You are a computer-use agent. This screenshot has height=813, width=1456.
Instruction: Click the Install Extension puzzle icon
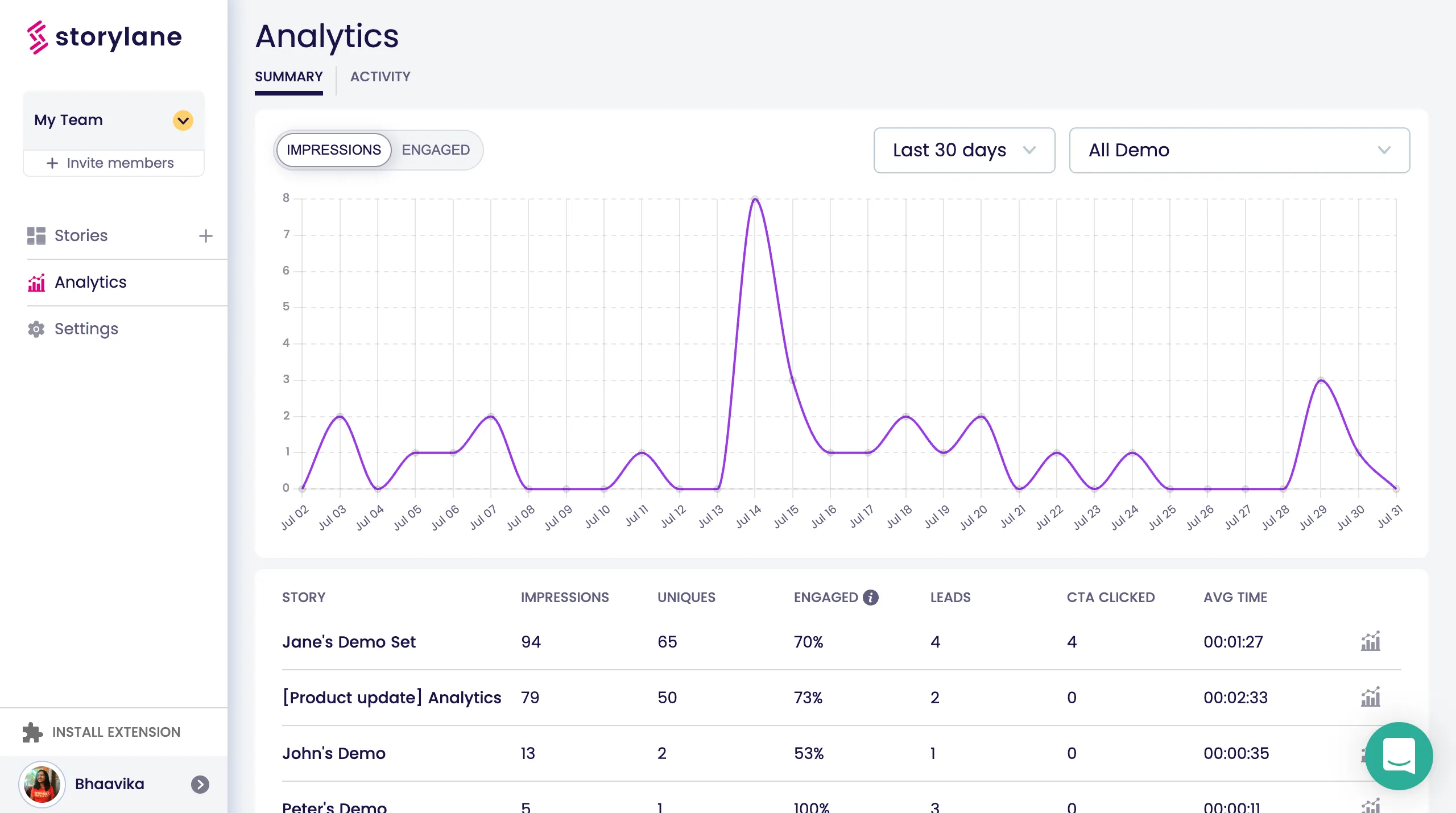pyautogui.click(x=32, y=732)
